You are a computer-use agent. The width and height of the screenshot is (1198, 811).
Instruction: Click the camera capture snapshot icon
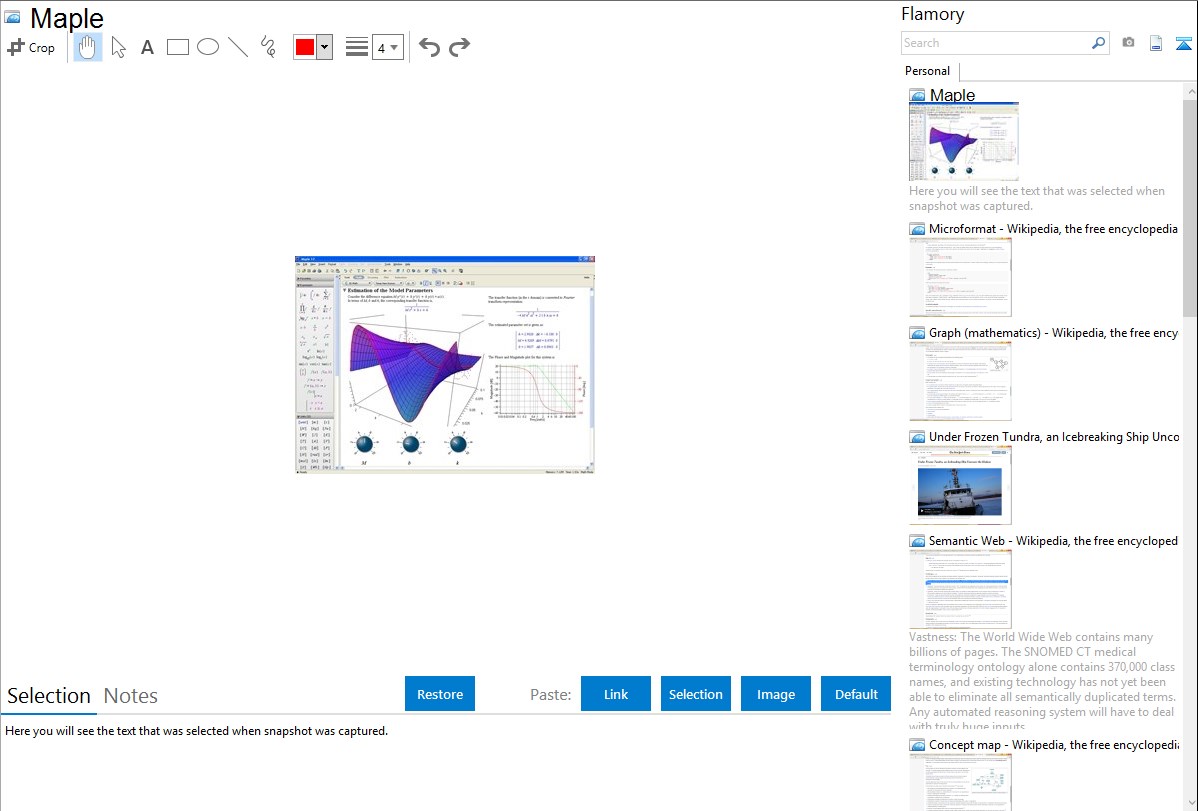click(1128, 43)
